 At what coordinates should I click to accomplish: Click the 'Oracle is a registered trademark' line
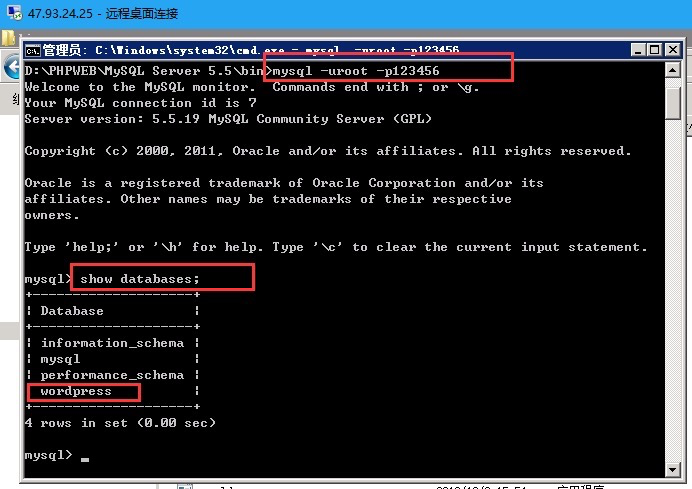284,183
